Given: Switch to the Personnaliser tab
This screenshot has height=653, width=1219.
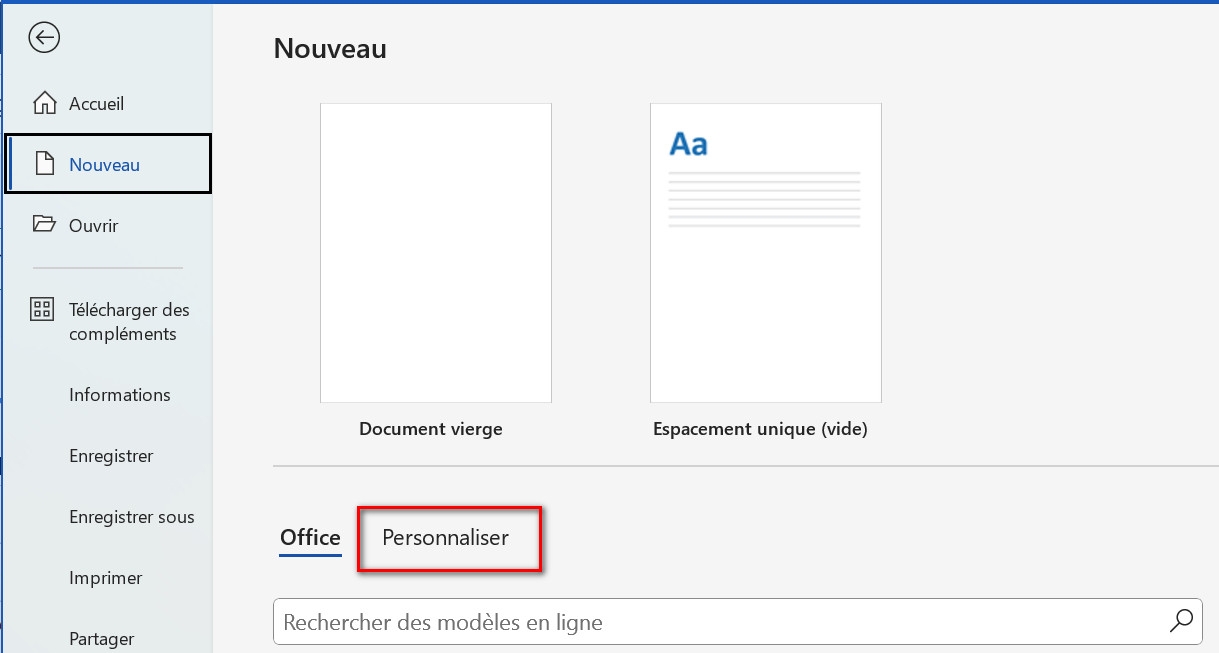Looking at the screenshot, I should pos(445,538).
